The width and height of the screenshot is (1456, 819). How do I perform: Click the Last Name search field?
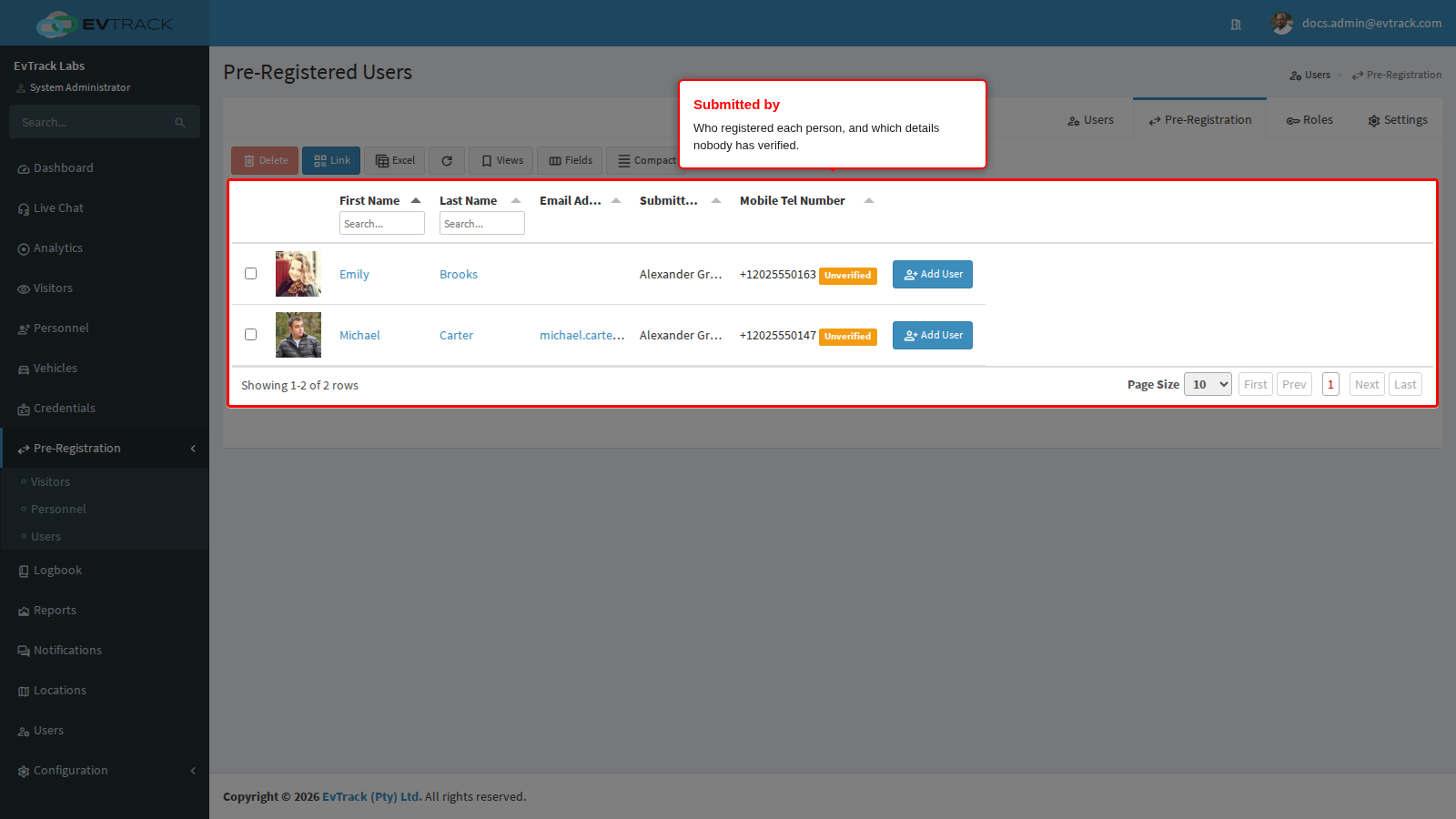(x=482, y=224)
